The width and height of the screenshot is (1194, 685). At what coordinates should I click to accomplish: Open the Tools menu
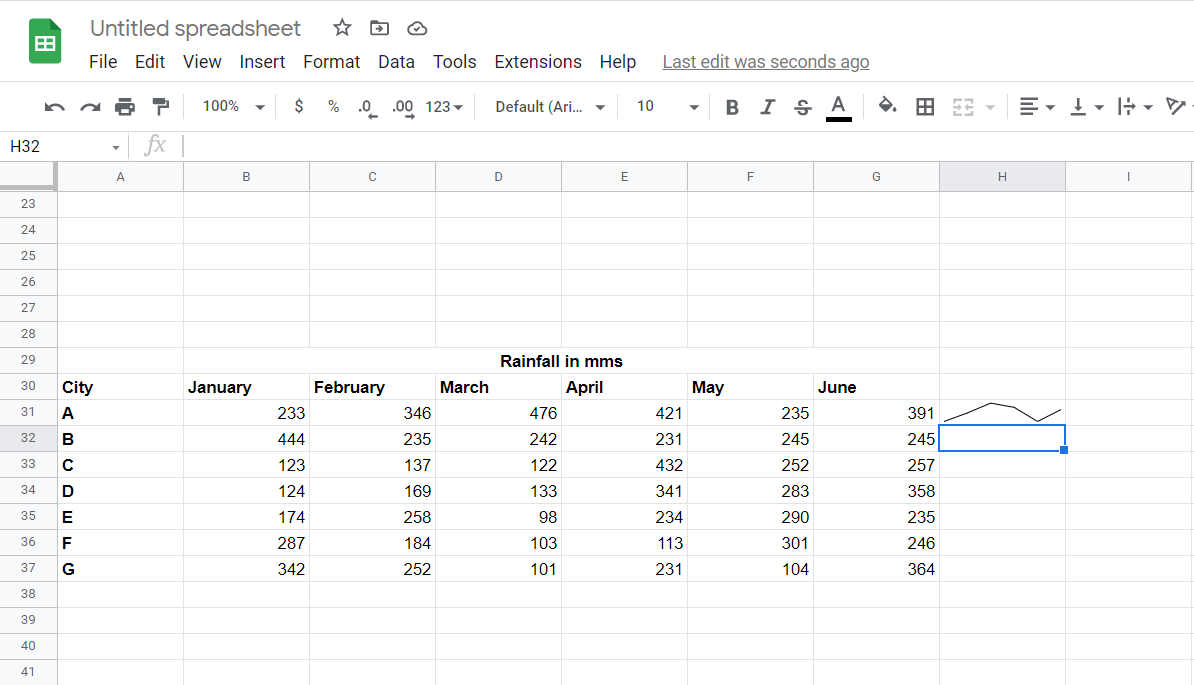coord(455,62)
